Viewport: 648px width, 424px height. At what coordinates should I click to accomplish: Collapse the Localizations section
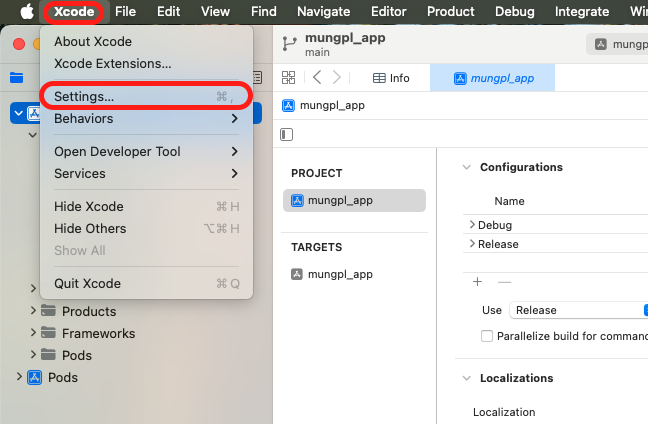tap(467, 378)
